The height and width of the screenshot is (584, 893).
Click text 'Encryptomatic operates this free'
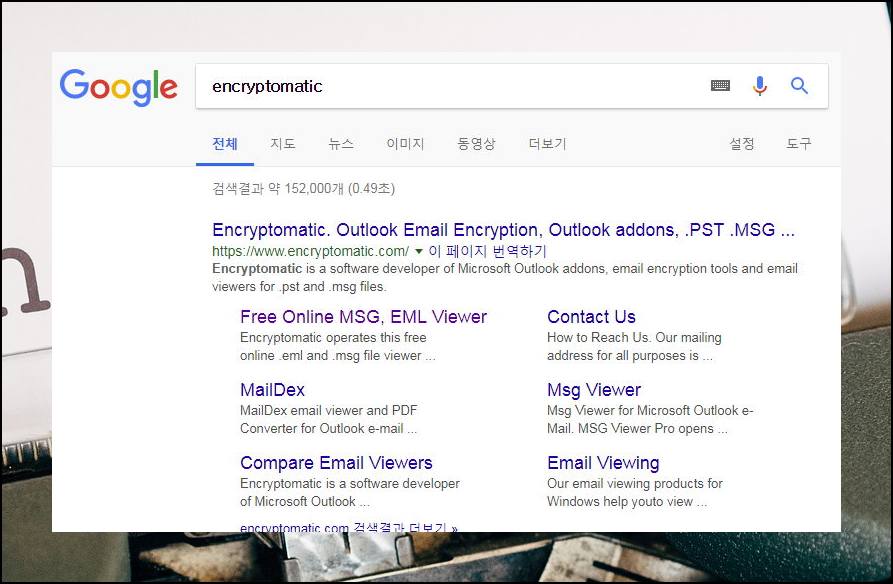tap(333, 337)
